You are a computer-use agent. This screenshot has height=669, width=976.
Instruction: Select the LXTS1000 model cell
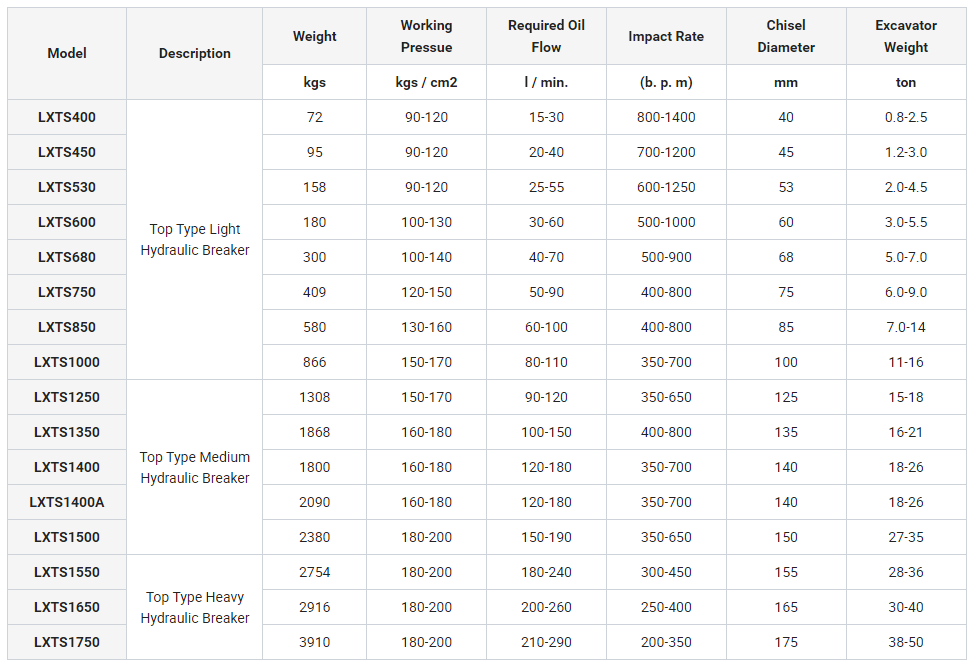pyautogui.click(x=67, y=363)
